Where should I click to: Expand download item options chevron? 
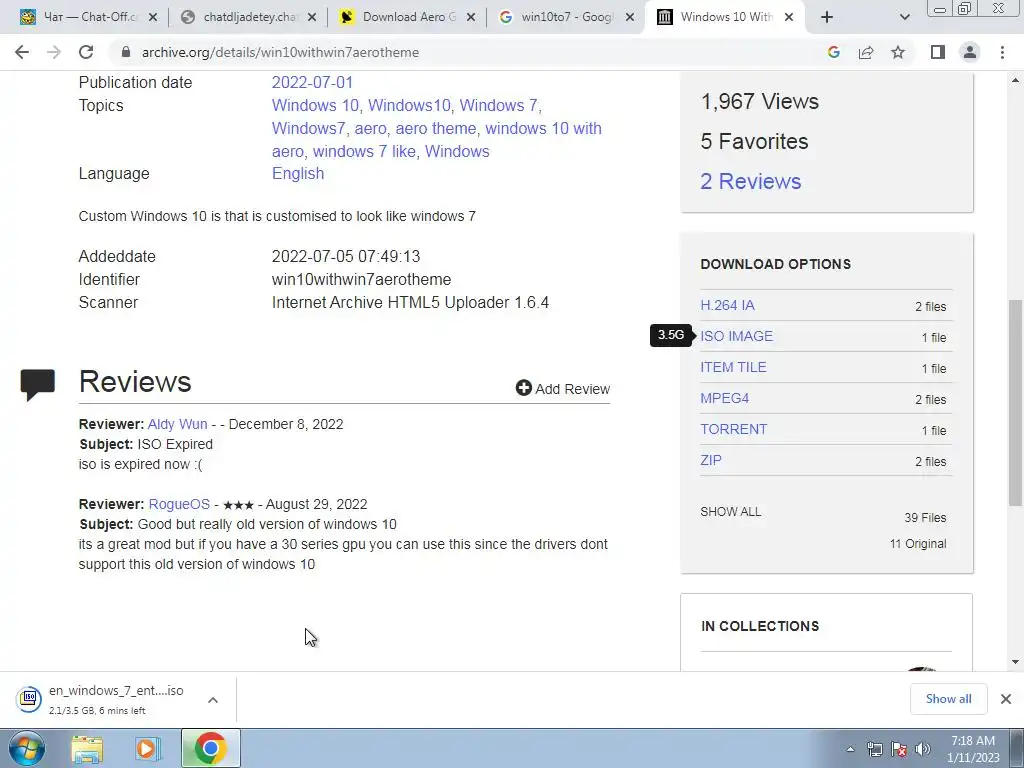[213, 699]
